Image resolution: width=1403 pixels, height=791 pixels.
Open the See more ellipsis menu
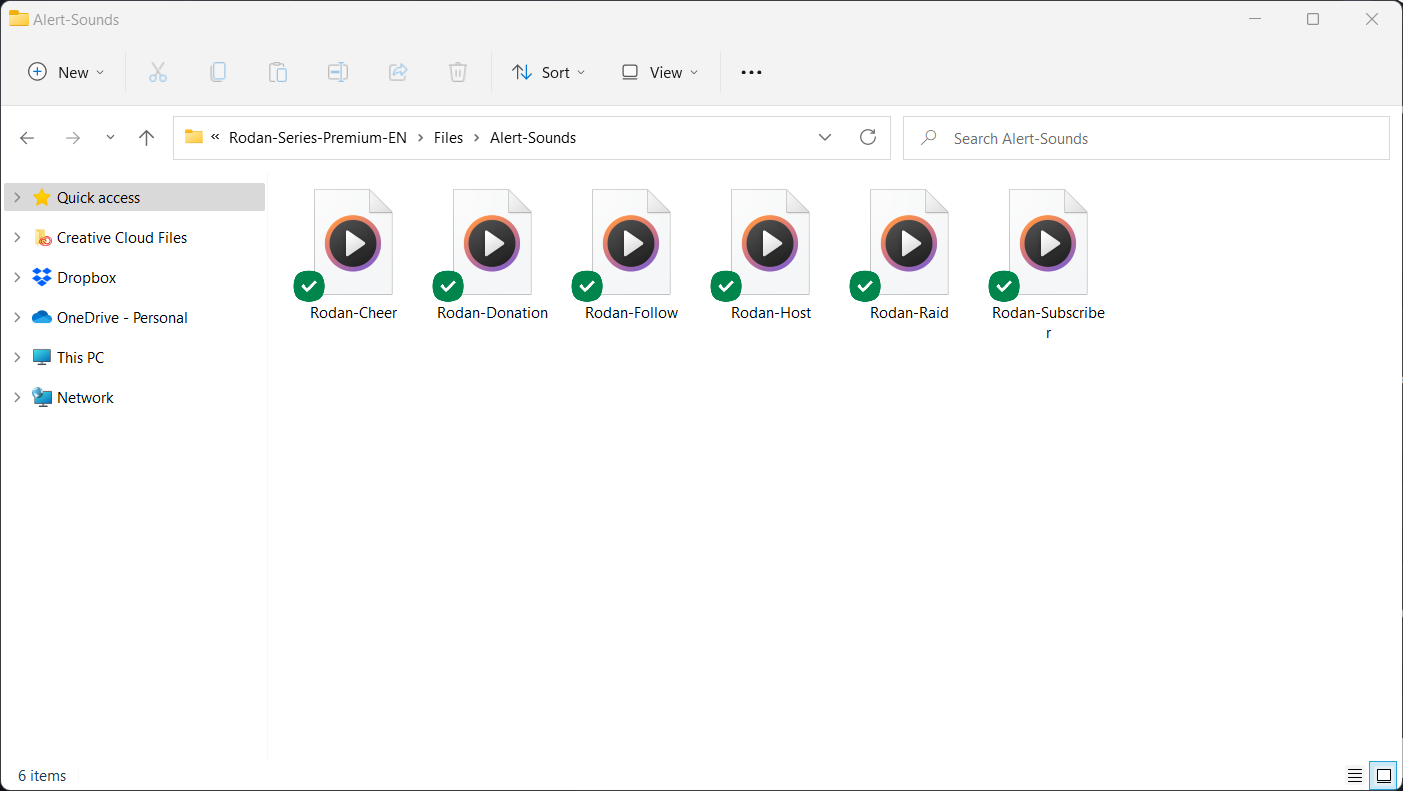[751, 72]
